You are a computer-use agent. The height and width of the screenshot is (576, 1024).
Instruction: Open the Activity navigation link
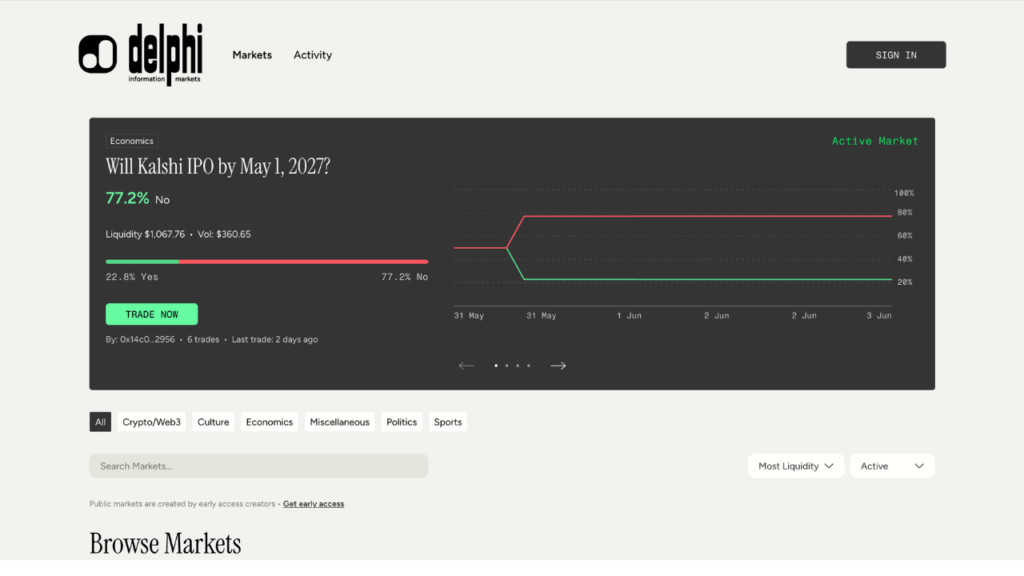tap(313, 55)
